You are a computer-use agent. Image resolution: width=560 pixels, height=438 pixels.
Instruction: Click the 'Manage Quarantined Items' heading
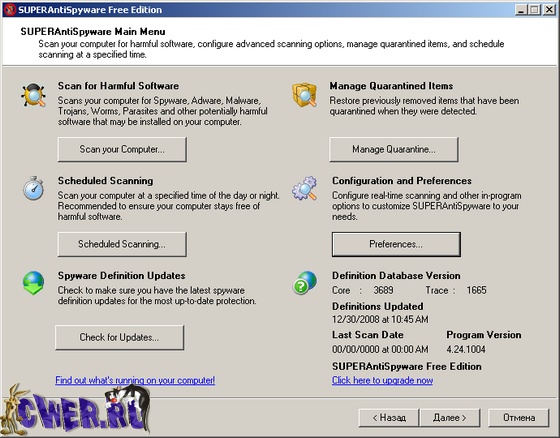(391, 86)
